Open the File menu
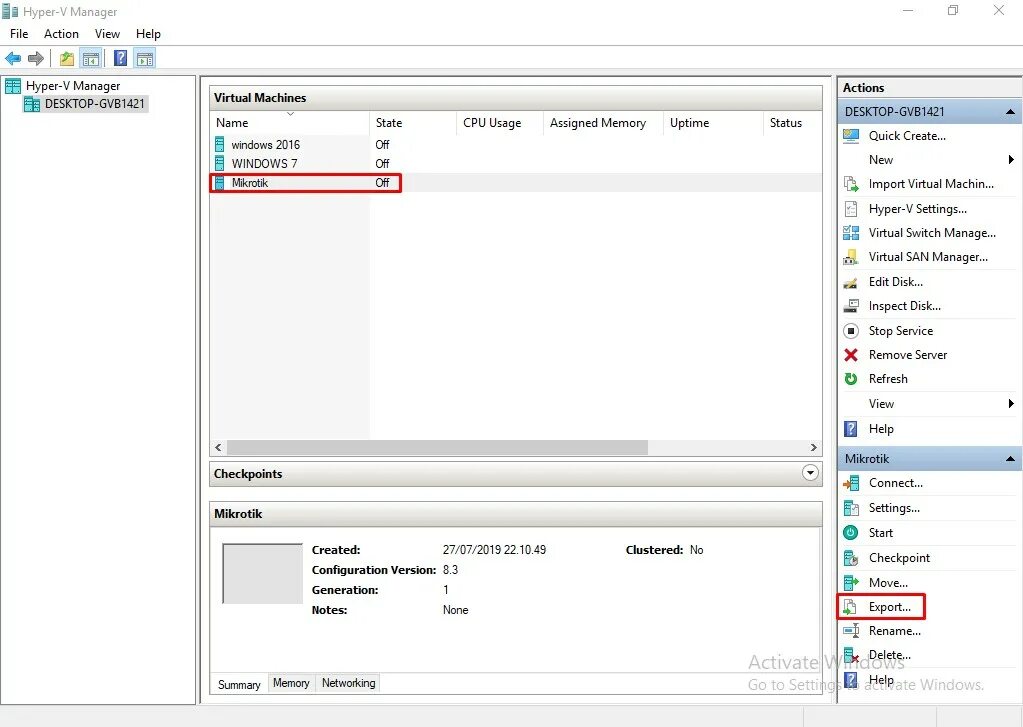 19,34
